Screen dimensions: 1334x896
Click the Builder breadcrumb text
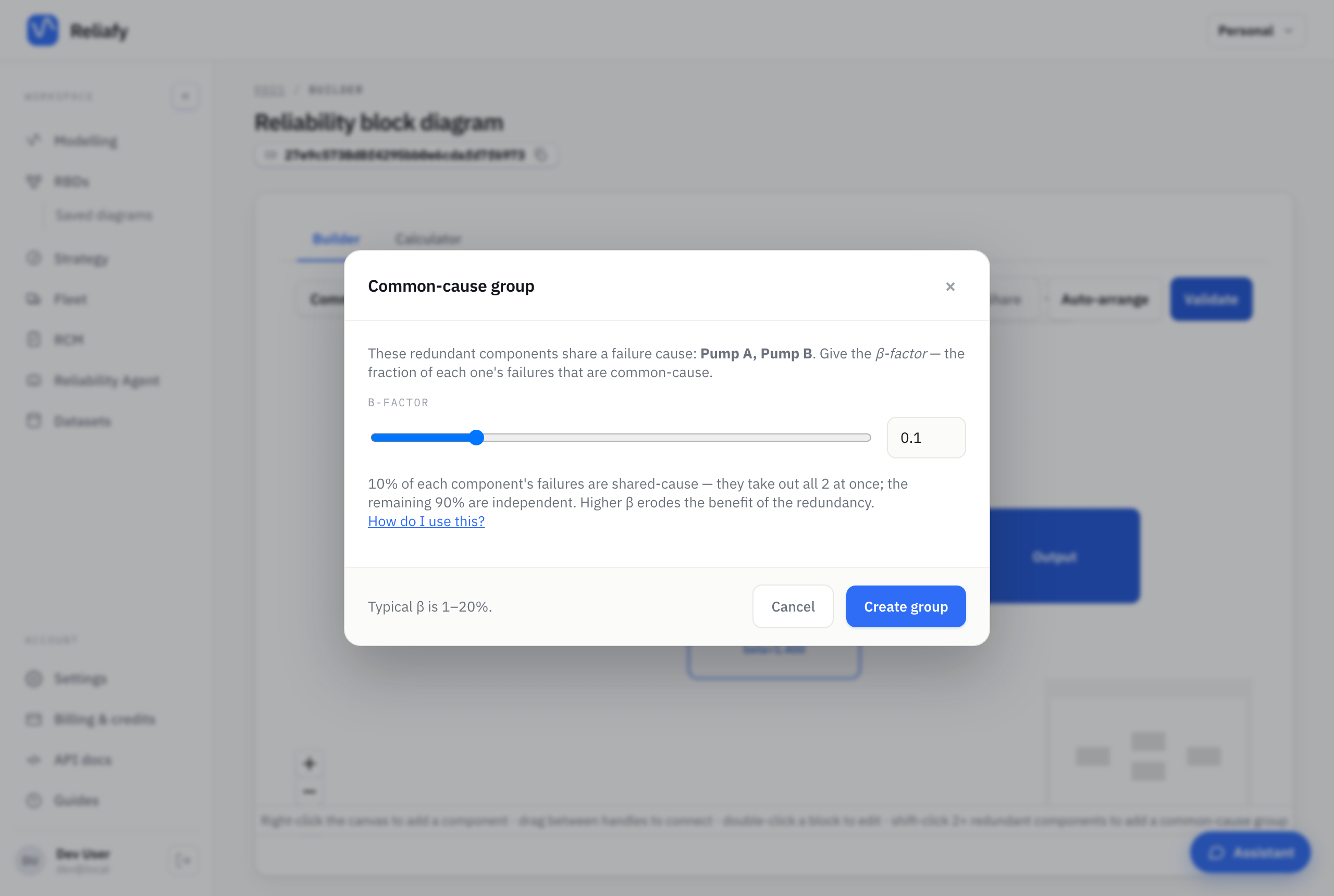(336, 90)
